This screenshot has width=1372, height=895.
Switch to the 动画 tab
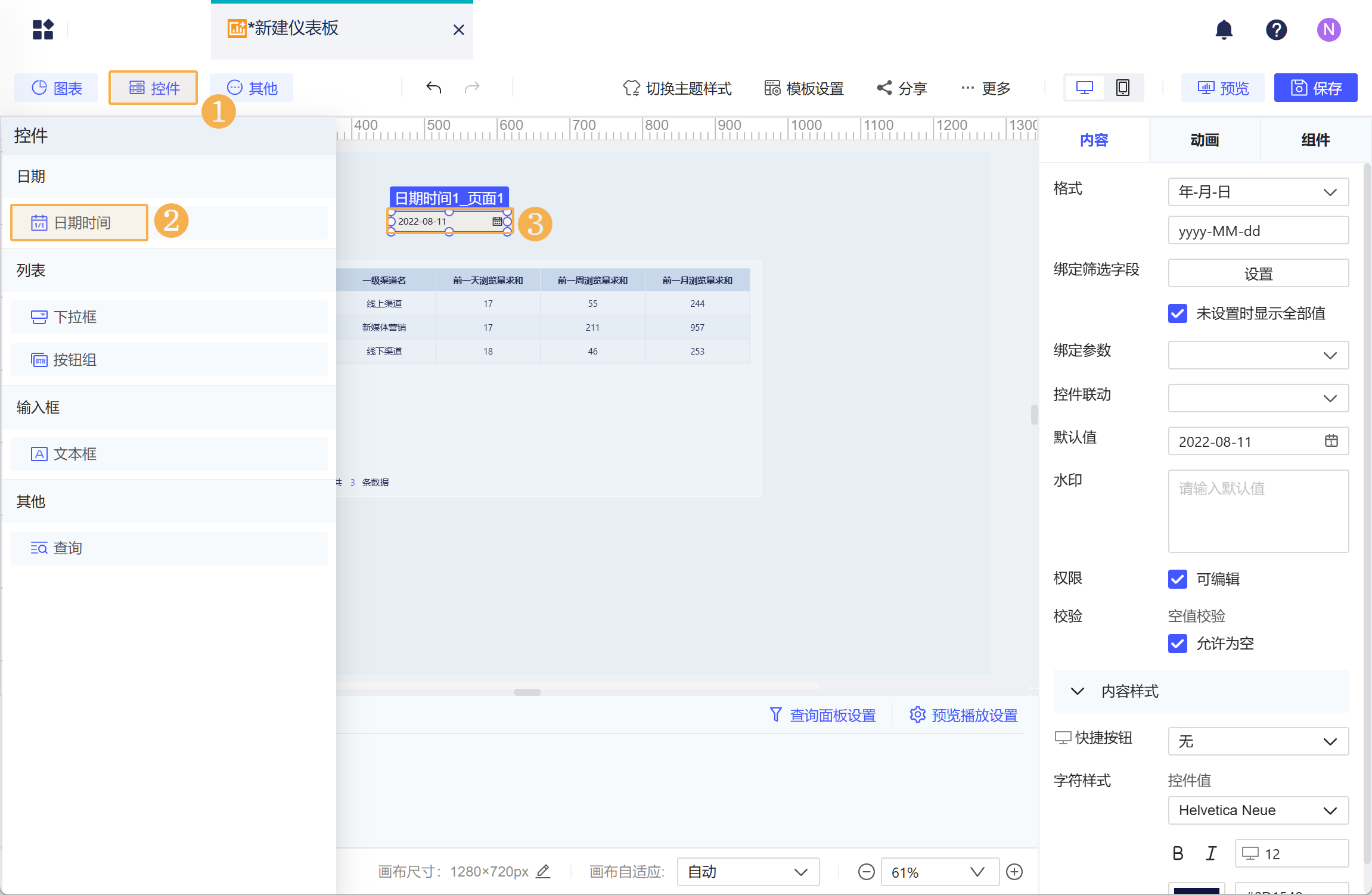point(1205,140)
